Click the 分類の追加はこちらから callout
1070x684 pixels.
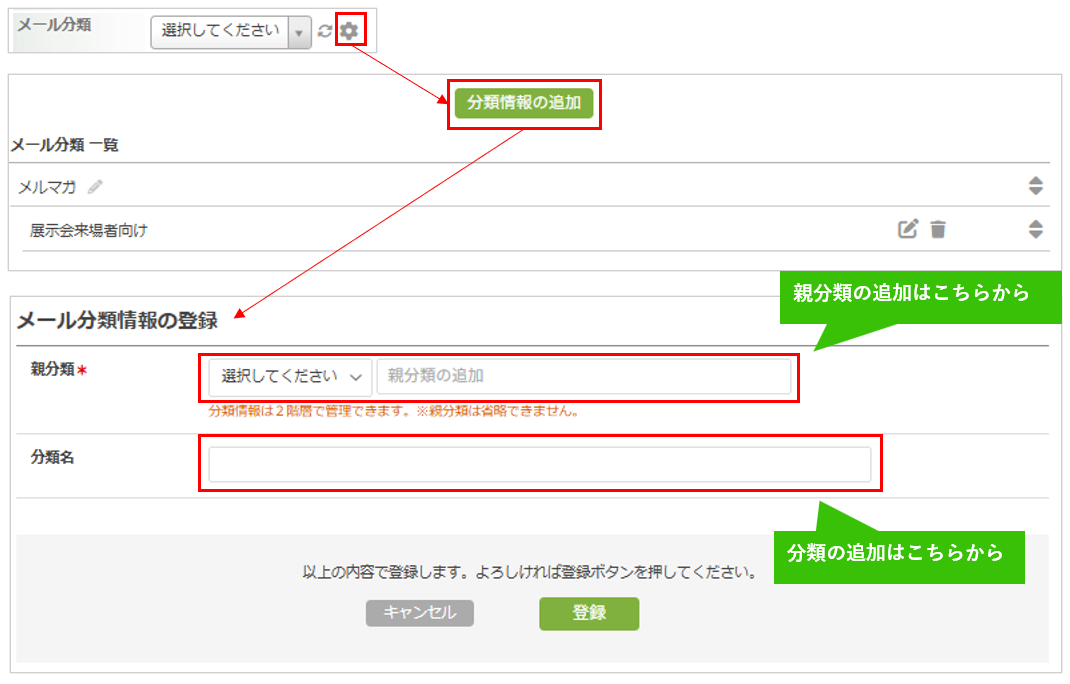899,554
